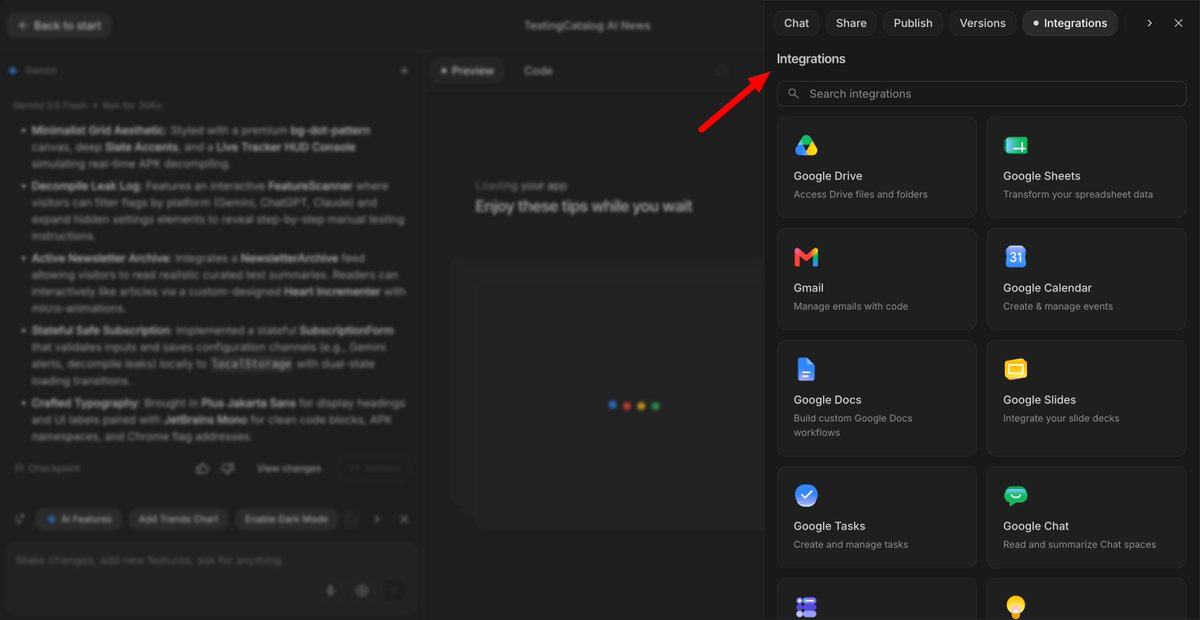
Task: Click the Google Docs icon
Action: pyautogui.click(x=806, y=369)
